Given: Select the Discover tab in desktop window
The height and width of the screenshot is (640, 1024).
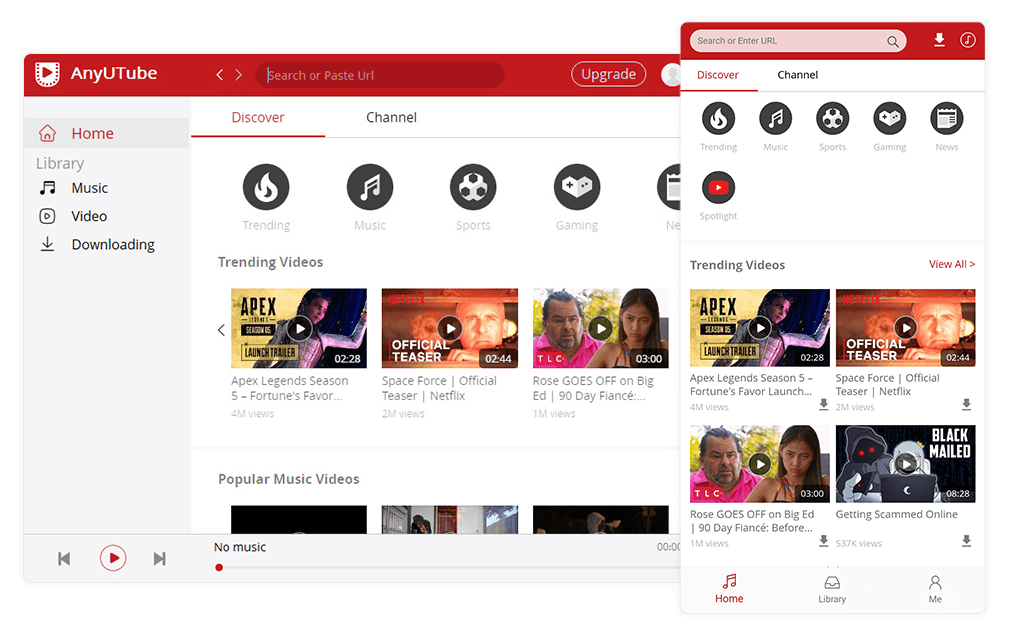Looking at the screenshot, I should point(258,118).
